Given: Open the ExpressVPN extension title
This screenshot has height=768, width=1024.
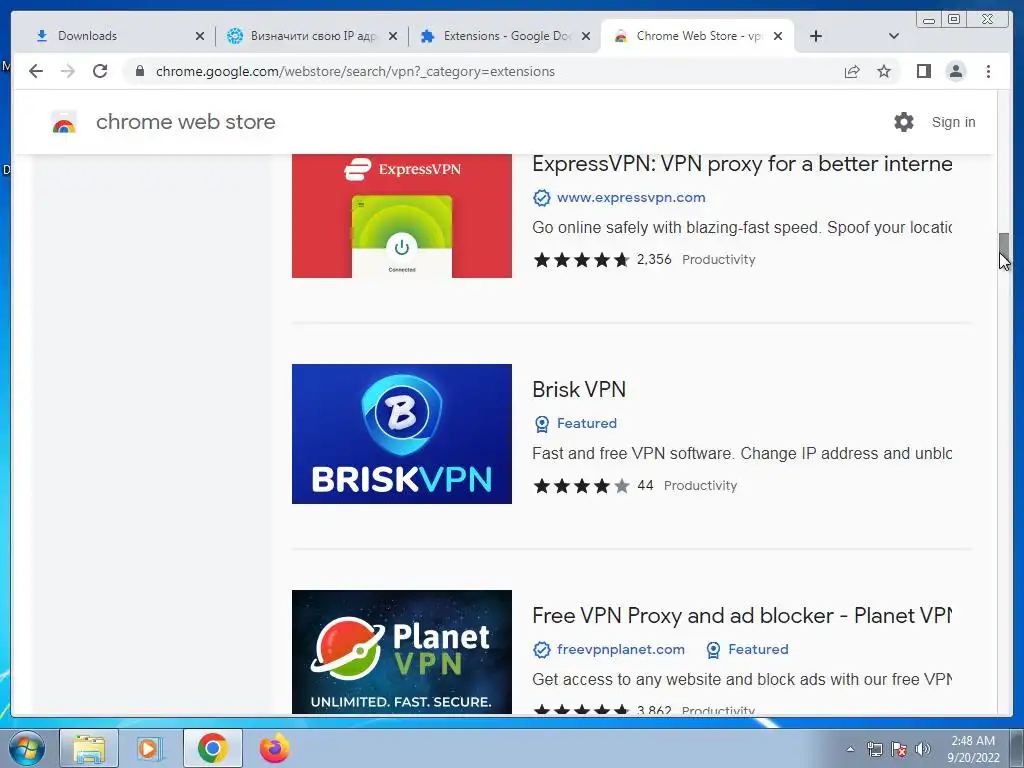Looking at the screenshot, I should [742, 163].
